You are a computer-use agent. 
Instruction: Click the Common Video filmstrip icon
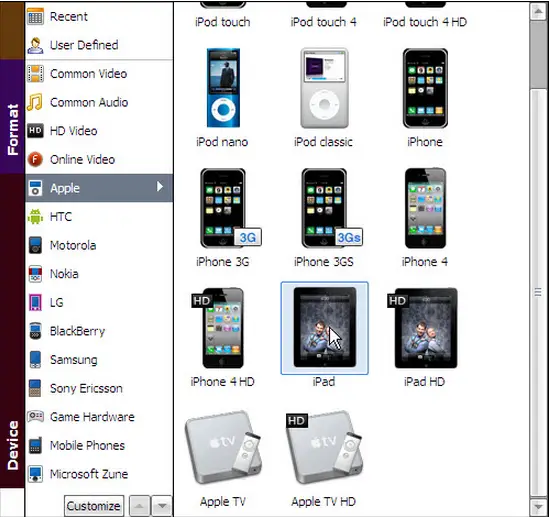[x=35, y=74]
